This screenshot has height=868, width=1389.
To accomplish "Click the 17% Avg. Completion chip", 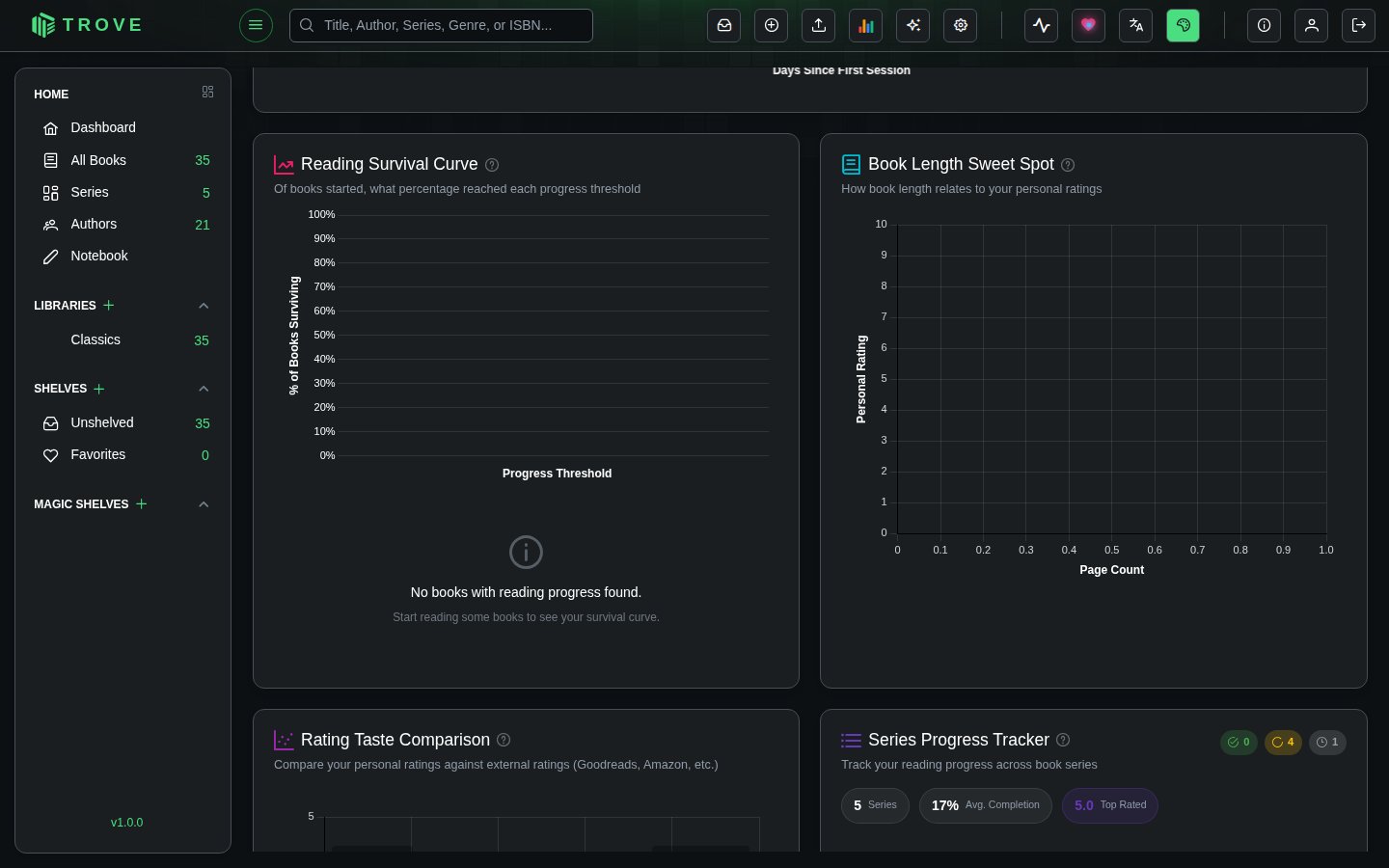I will tap(986, 805).
